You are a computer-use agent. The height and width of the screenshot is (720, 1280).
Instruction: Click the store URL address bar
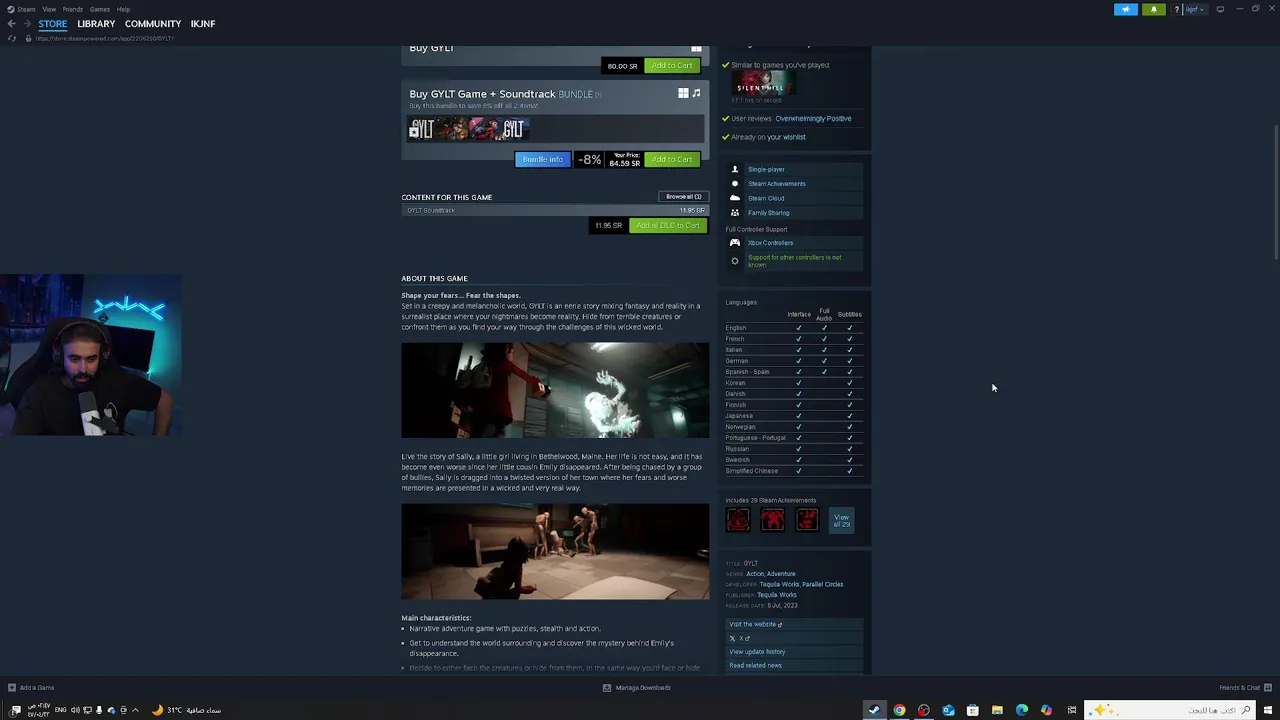coord(105,38)
